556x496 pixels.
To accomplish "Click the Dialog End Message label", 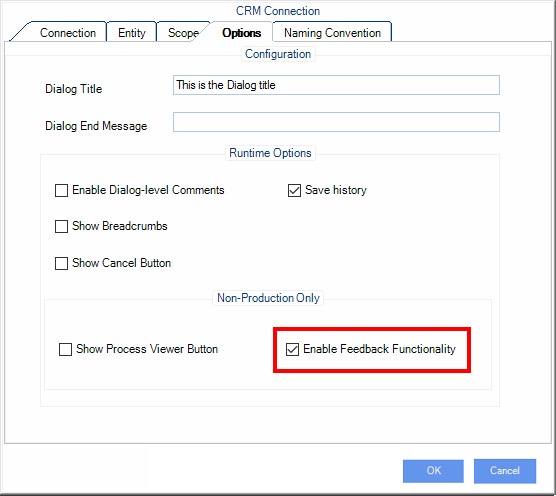I will point(96,126).
